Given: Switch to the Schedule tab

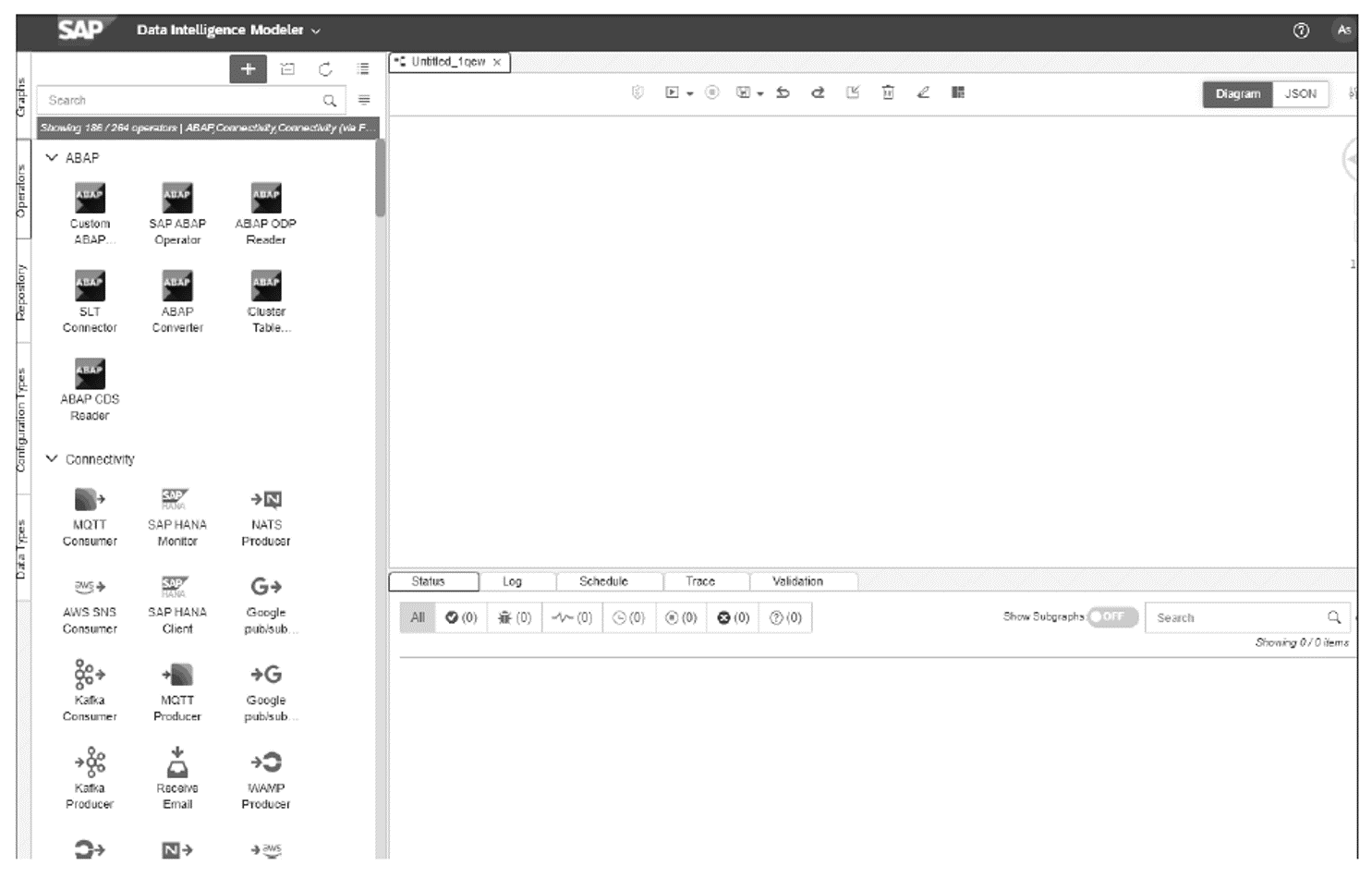Looking at the screenshot, I should tap(603, 581).
